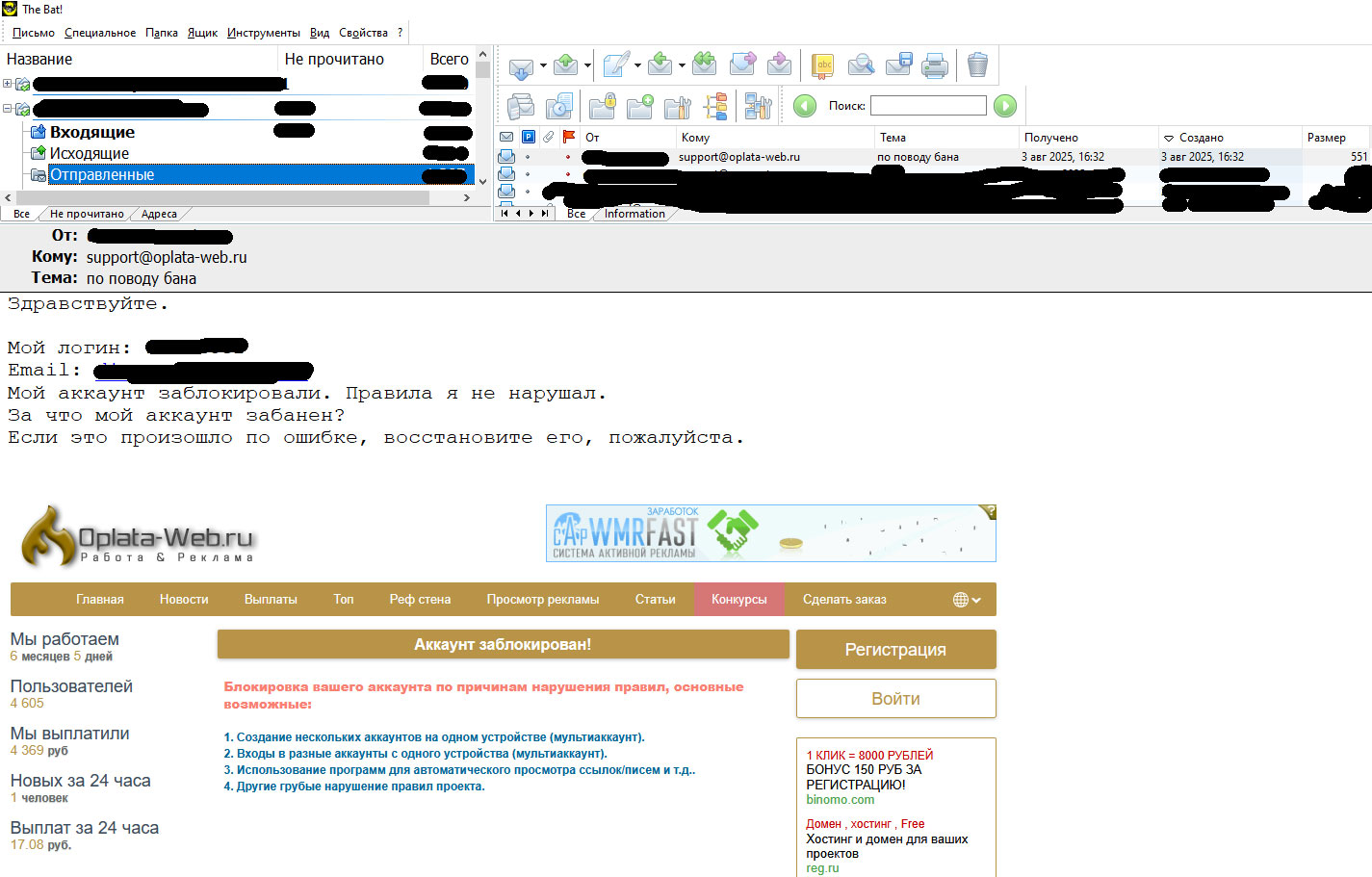Click the spell check abc book icon
This screenshot has width=1372, height=877.
pyautogui.click(x=823, y=65)
